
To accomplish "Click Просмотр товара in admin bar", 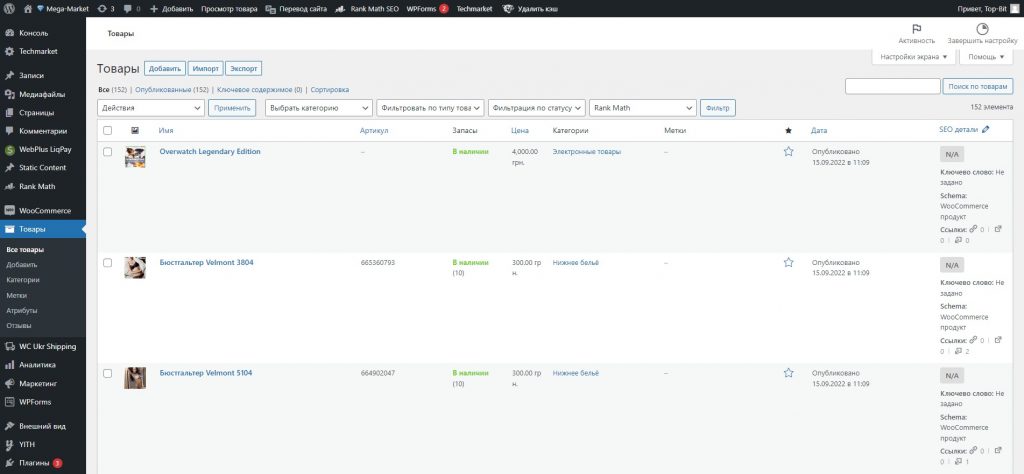I will point(229,9).
